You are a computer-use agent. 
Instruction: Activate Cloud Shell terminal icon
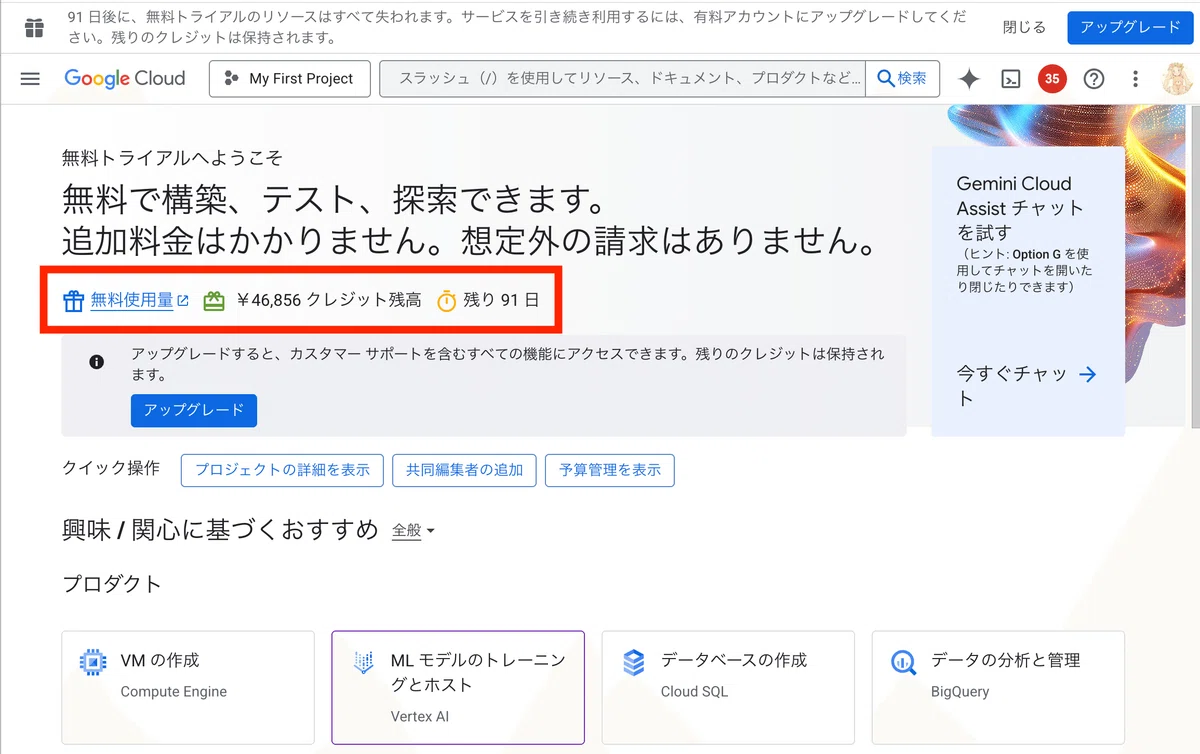tap(1011, 79)
